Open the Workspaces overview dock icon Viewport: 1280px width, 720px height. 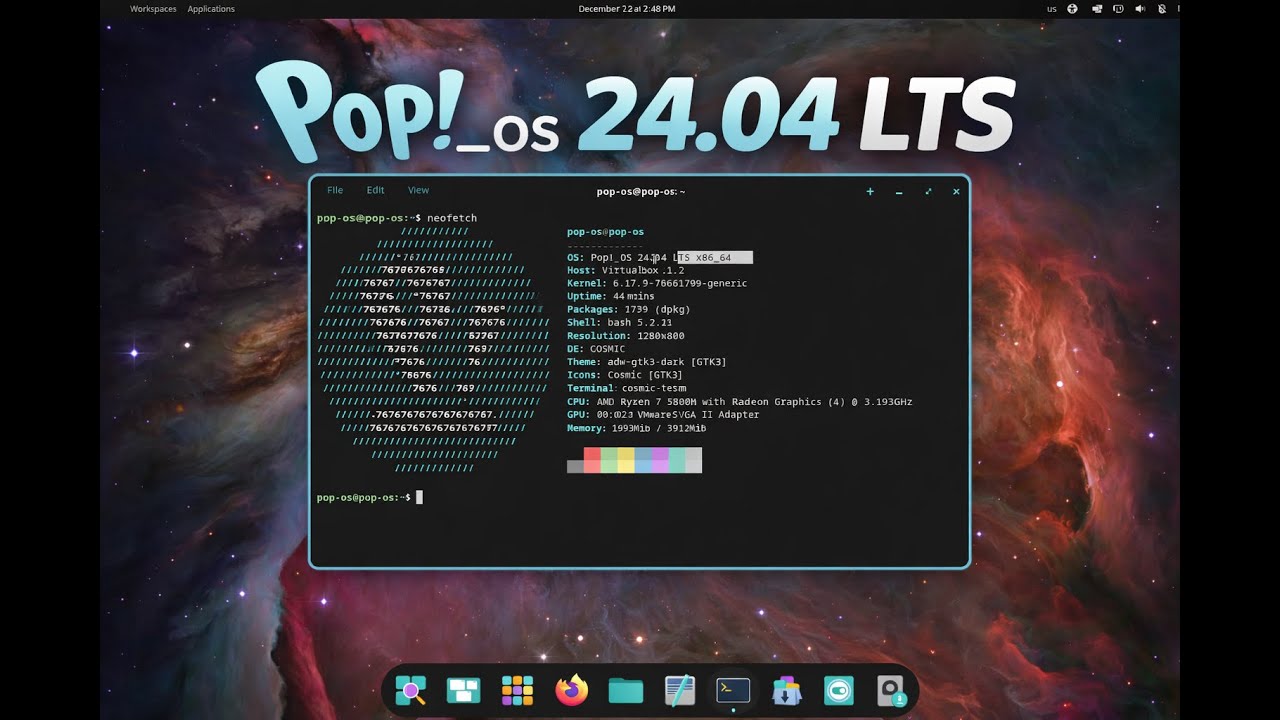click(463, 691)
